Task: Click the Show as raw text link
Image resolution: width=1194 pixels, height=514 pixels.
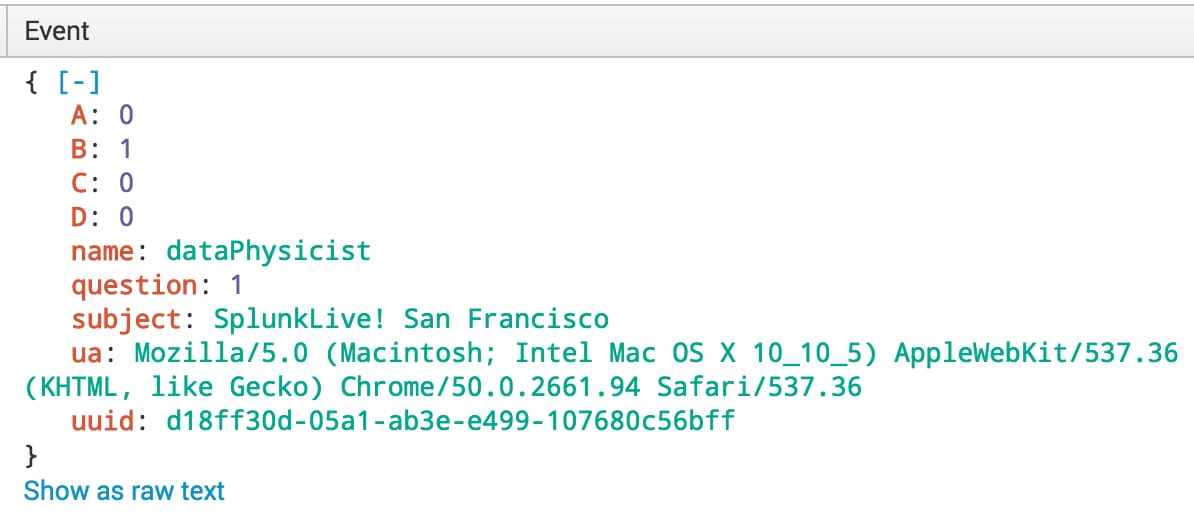Action: 124,490
